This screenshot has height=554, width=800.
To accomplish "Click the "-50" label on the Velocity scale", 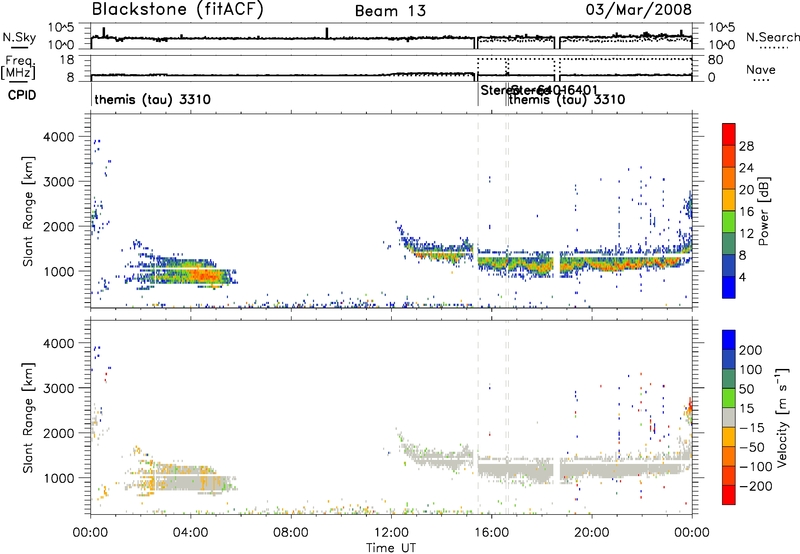I will pos(751,447).
